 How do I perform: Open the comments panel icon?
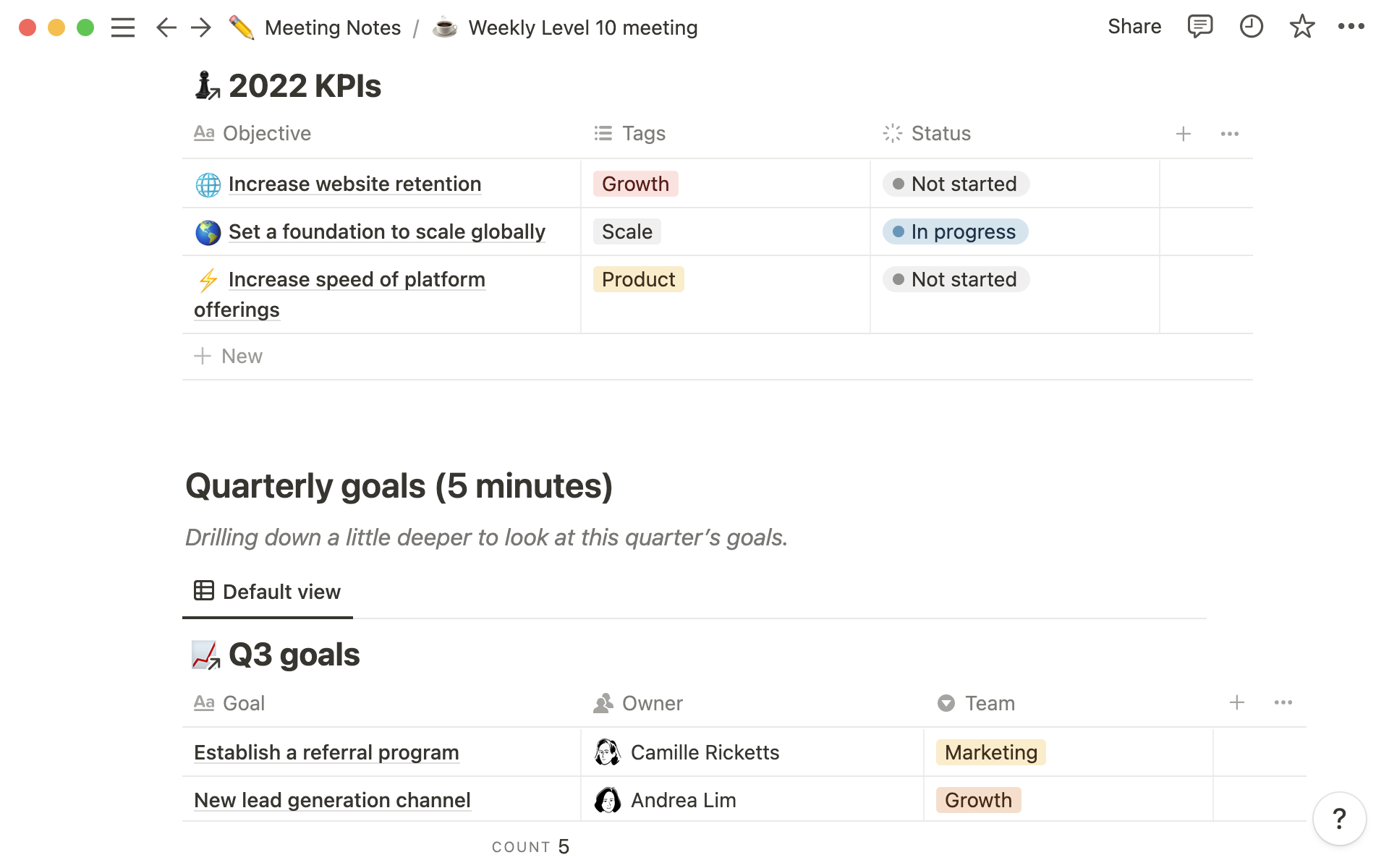[x=1197, y=27]
